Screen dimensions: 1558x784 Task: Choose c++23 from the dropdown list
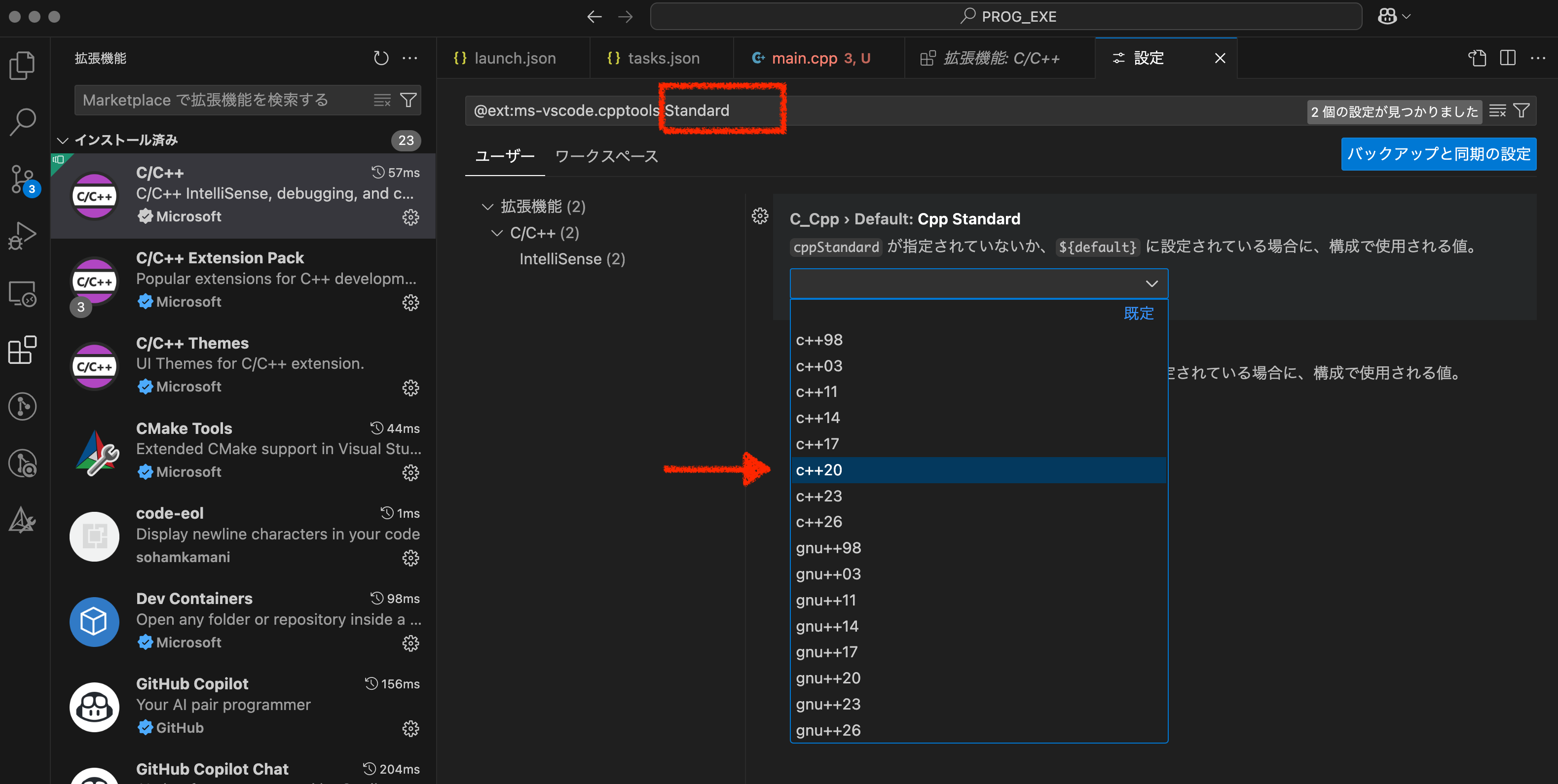pos(979,496)
